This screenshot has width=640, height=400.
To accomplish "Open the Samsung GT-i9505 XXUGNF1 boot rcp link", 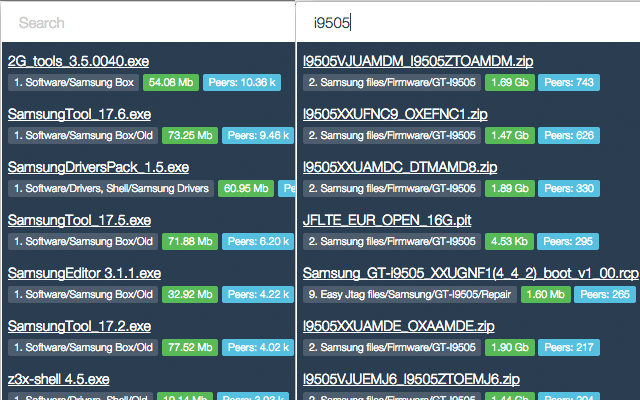I will pyautogui.click(x=471, y=273).
